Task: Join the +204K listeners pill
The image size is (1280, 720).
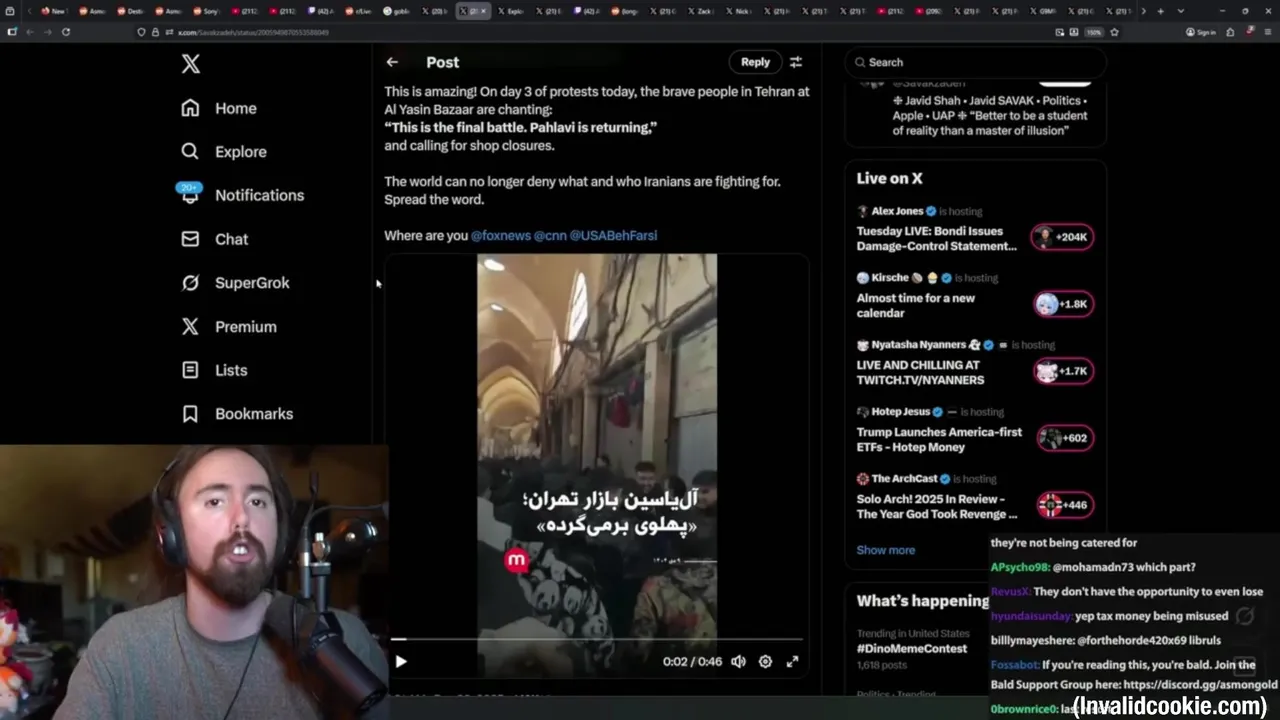Action: pyautogui.click(x=1062, y=237)
